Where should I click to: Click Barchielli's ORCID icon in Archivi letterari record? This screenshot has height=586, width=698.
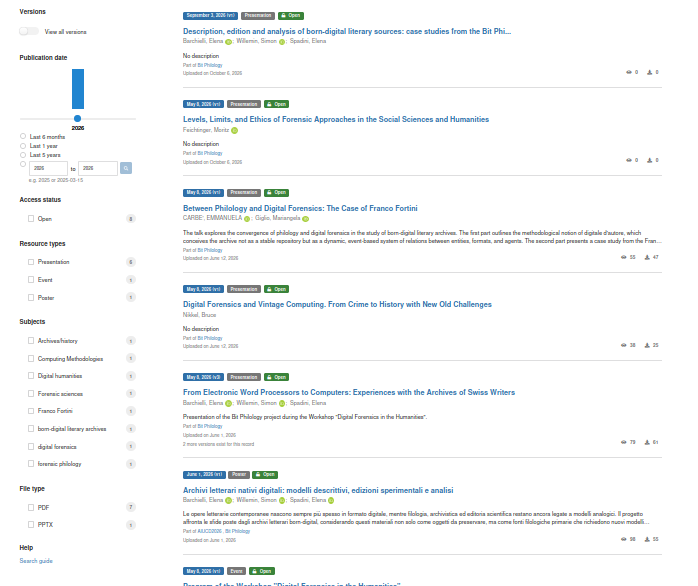228,501
